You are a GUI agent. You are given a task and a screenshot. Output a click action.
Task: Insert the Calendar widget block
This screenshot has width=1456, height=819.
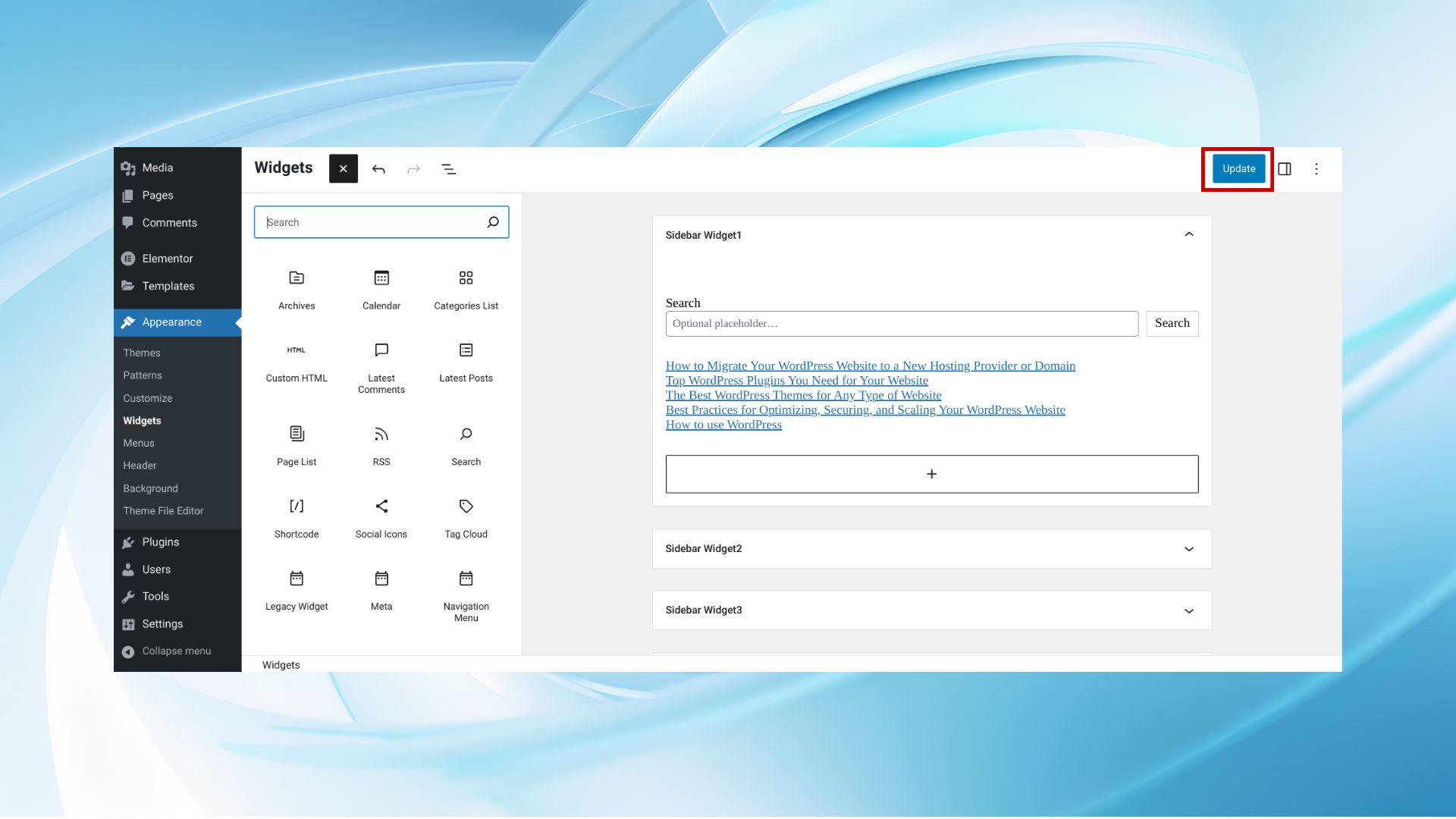click(381, 289)
